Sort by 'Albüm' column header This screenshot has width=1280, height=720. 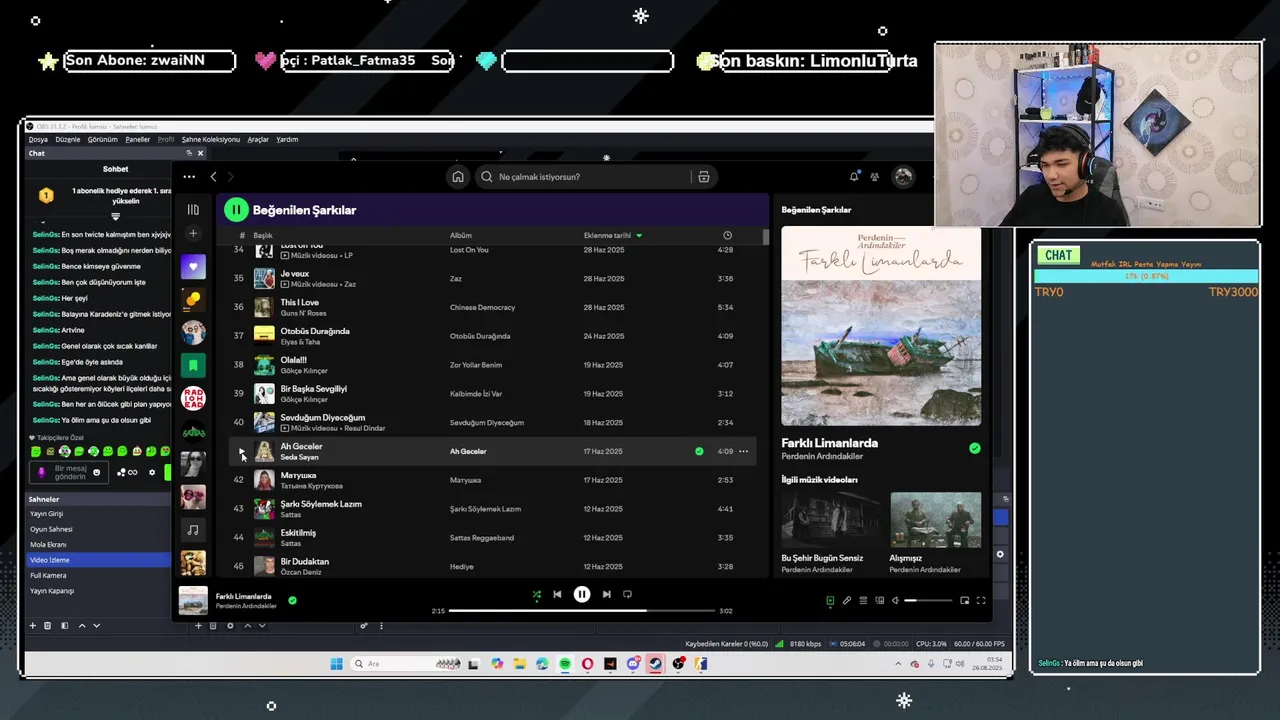pyautogui.click(x=460, y=235)
